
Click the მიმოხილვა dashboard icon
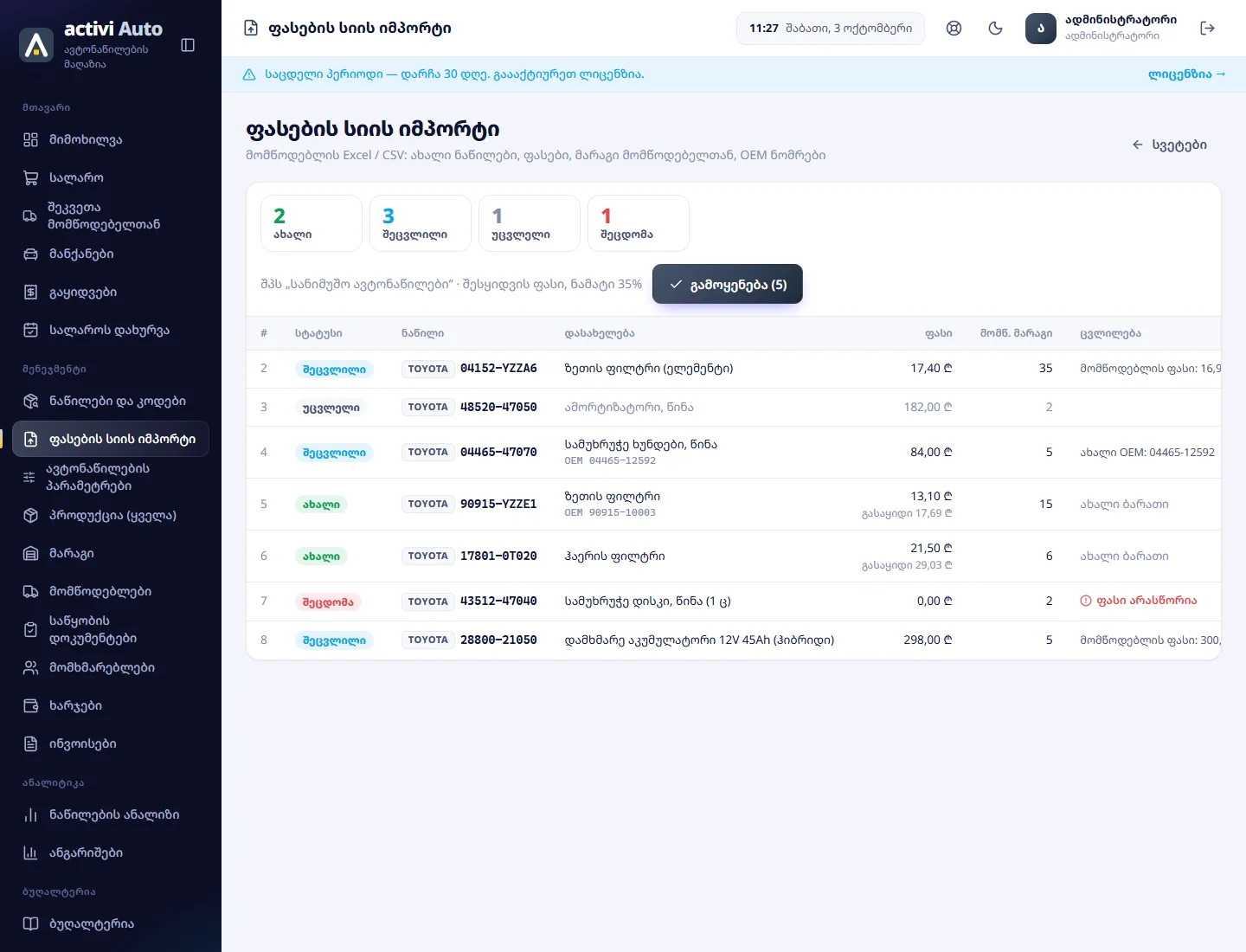coord(31,139)
